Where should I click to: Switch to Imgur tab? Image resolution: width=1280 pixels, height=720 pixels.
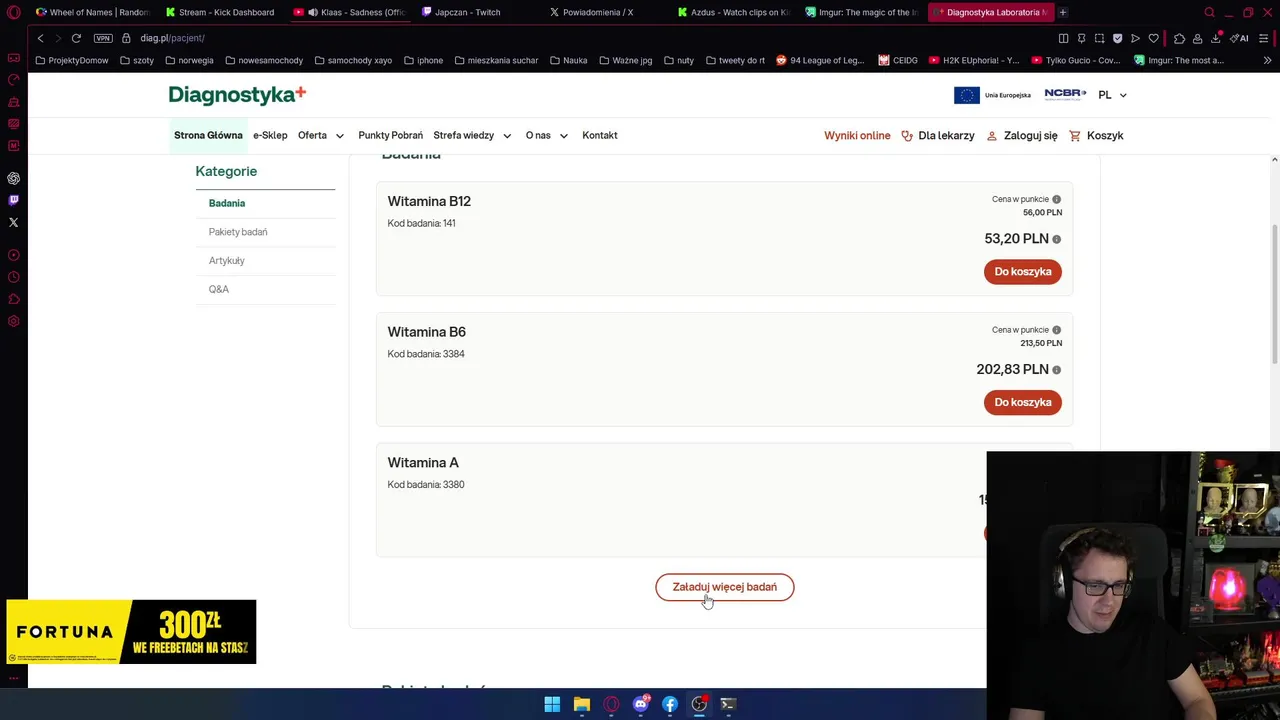click(x=862, y=12)
